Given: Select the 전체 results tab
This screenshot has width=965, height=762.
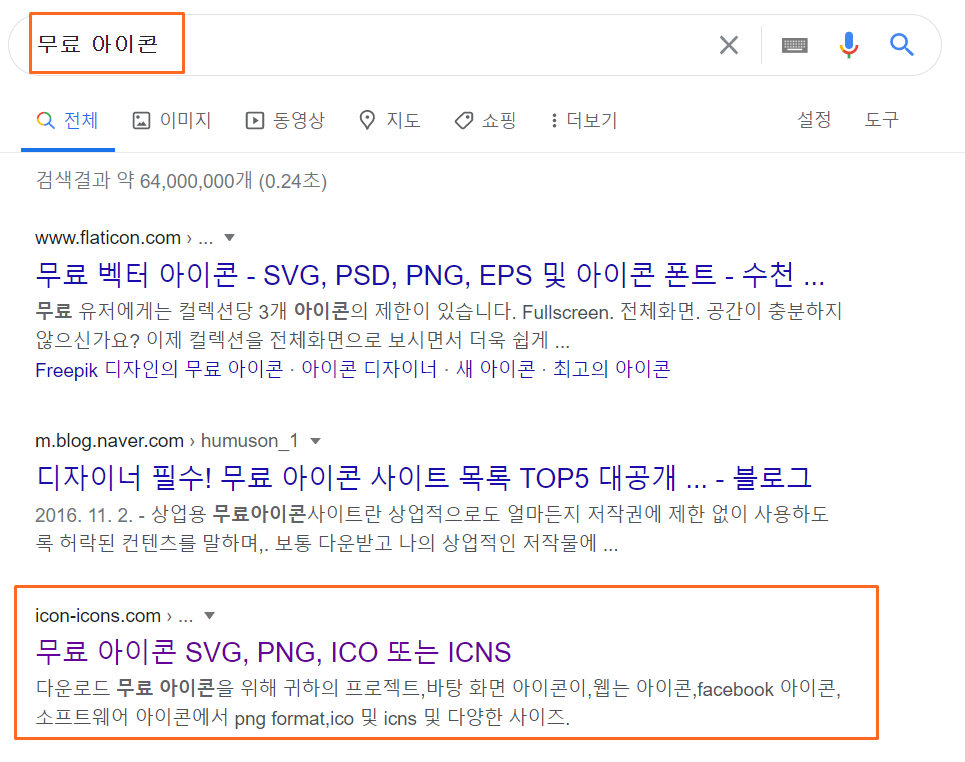Looking at the screenshot, I should (x=68, y=120).
